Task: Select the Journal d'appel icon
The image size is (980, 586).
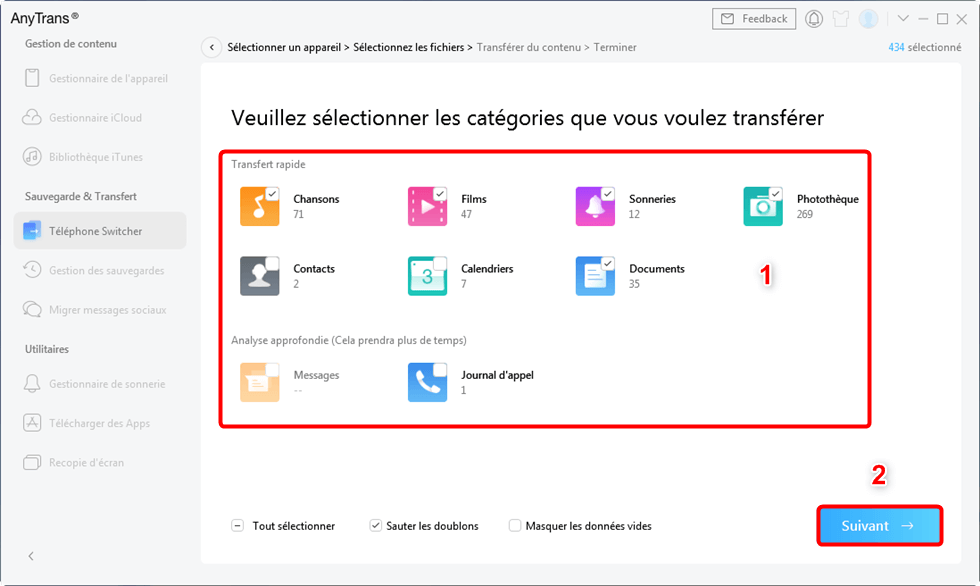Action: click(x=427, y=381)
